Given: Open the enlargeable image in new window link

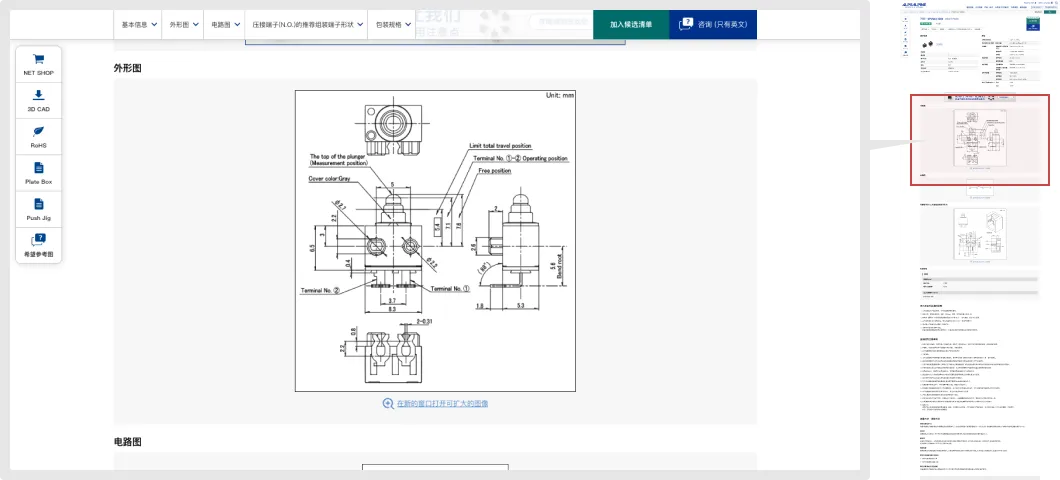Looking at the screenshot, I should [442, 404].
